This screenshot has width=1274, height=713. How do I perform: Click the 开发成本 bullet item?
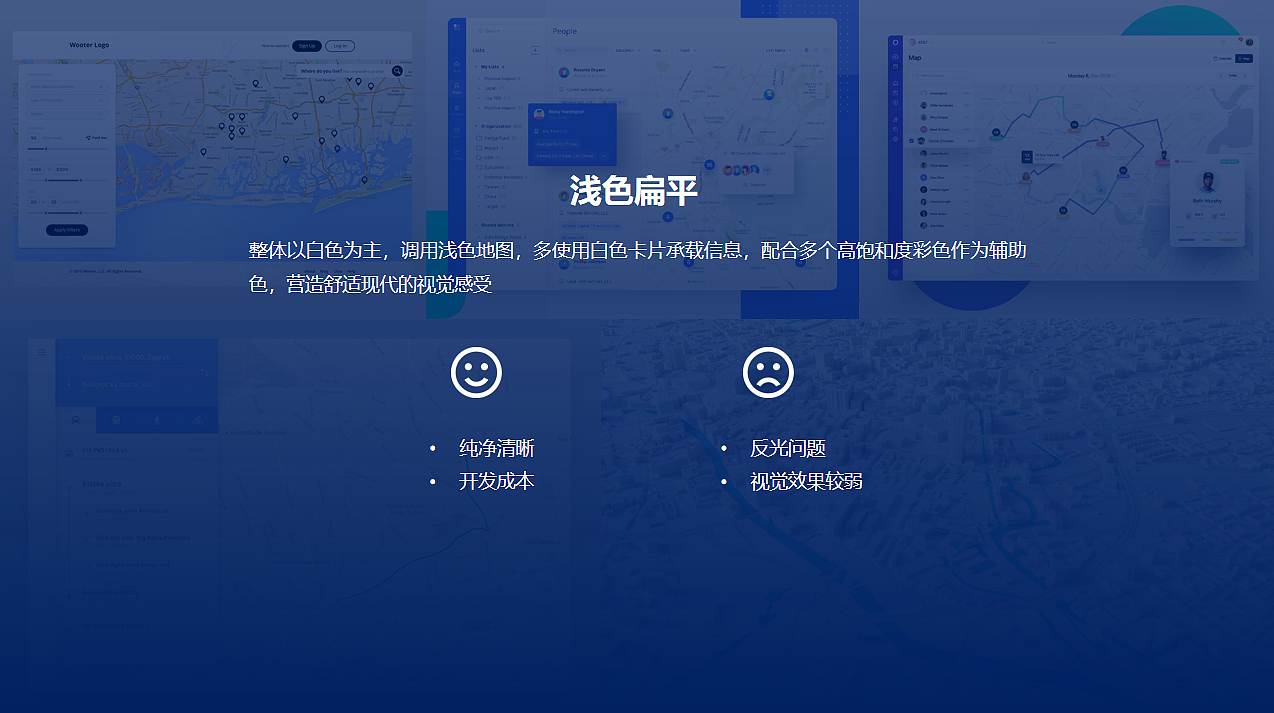click(x=496, y=481)
